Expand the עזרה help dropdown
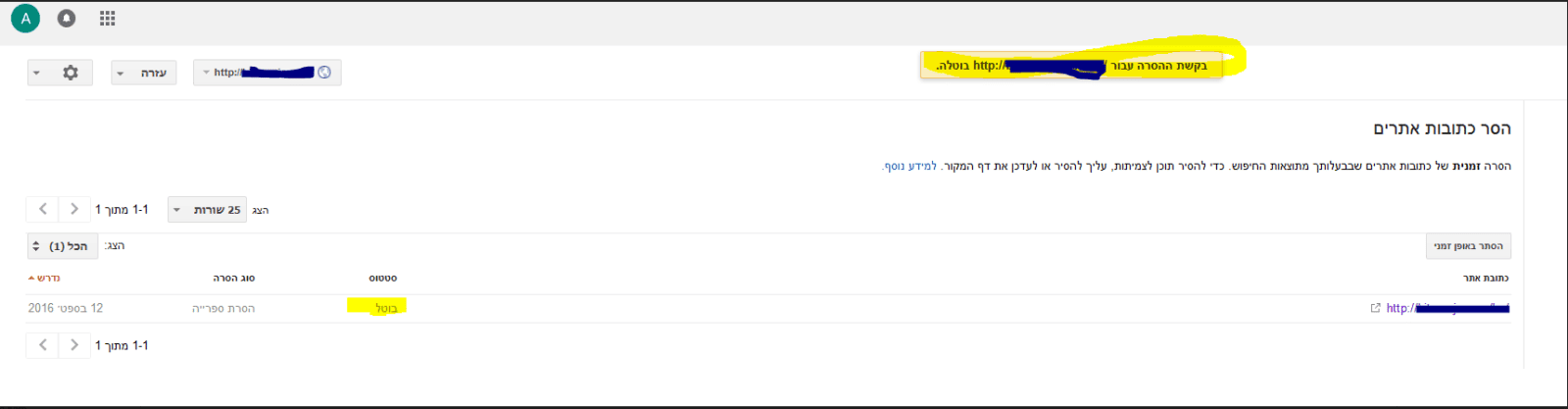The width and height of the screenshot is (1568, 409). coord(144,73)
